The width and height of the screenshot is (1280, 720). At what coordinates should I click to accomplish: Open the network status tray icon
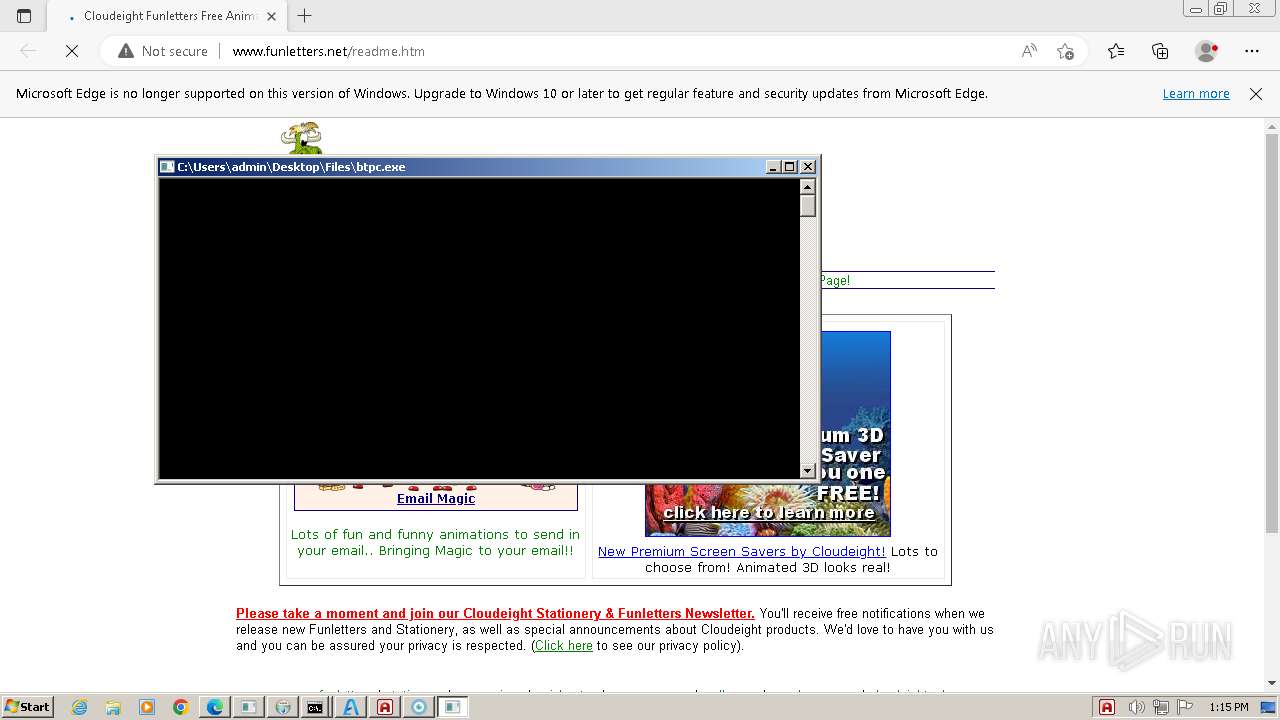[1162, 707]
